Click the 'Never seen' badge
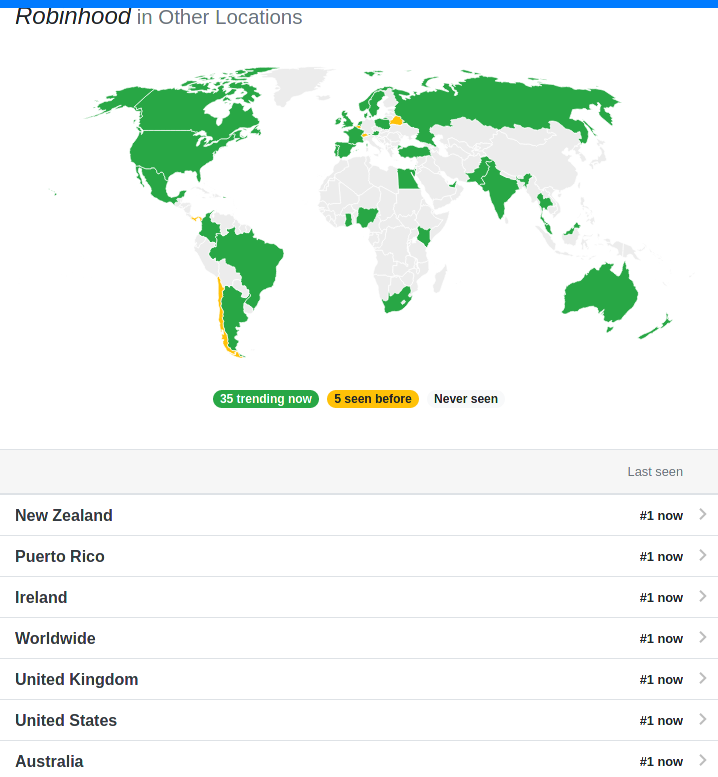Image resolution: width=718 pixels, height=777 pixels. coord(466,399)
